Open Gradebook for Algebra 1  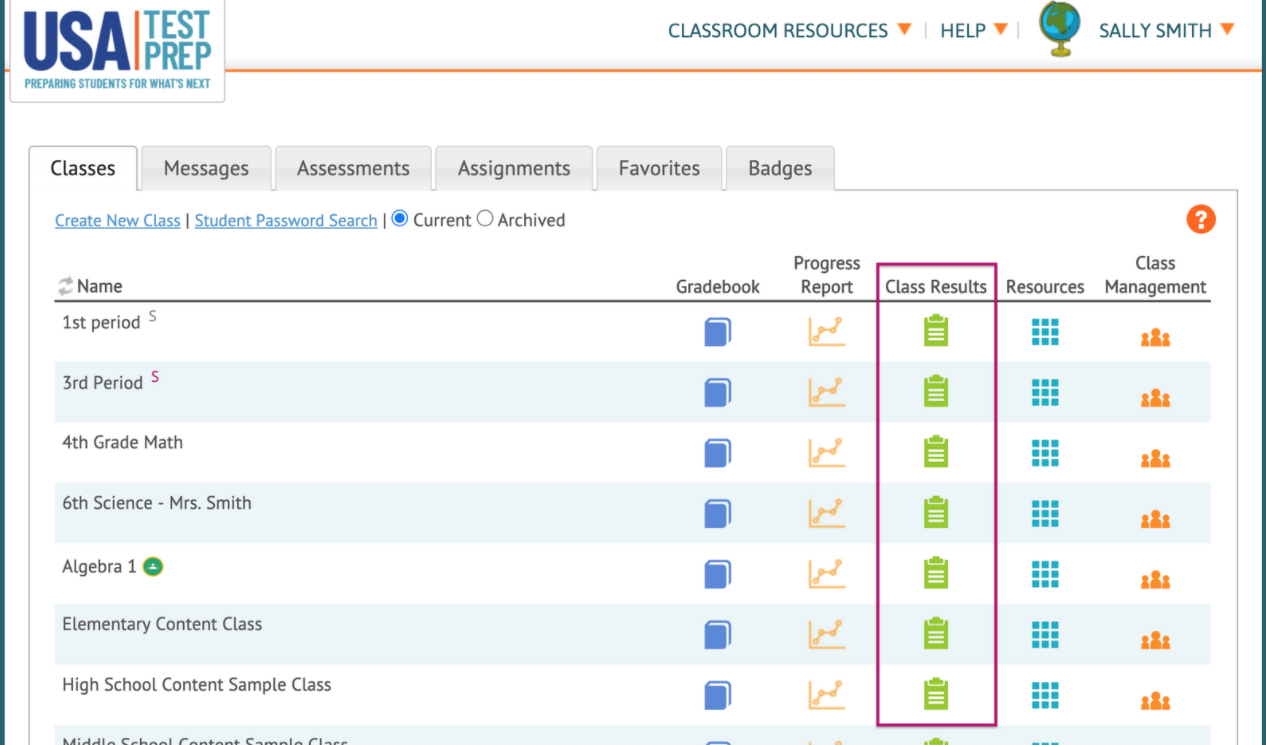(718, 575)
